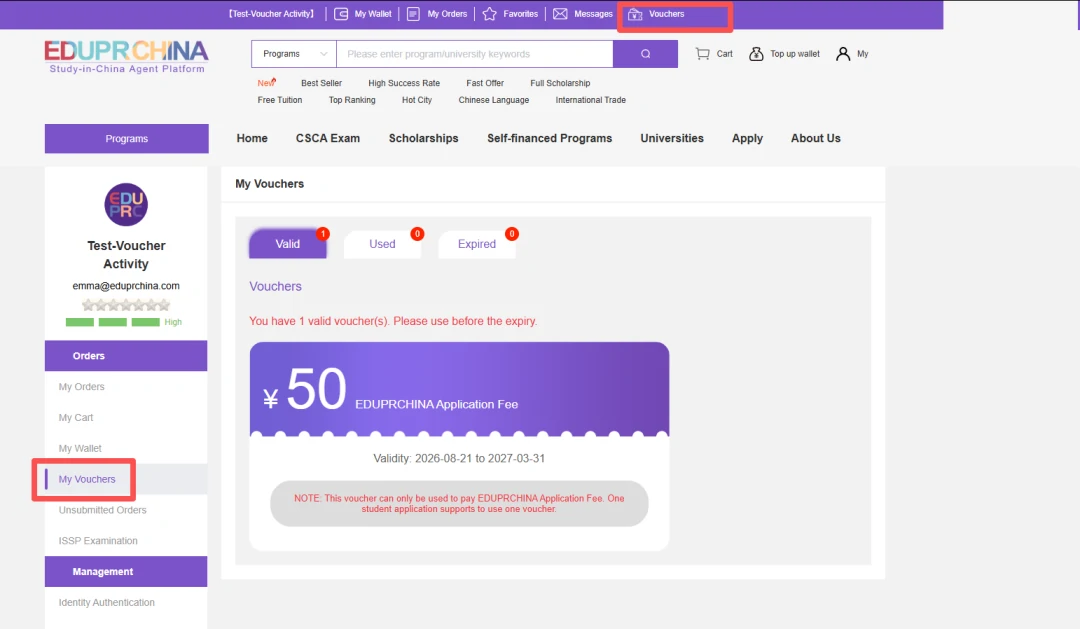Viewport: 1080px width, 629px height.
Task: Switch to the Valid vouchers tab
Action: 288,244
